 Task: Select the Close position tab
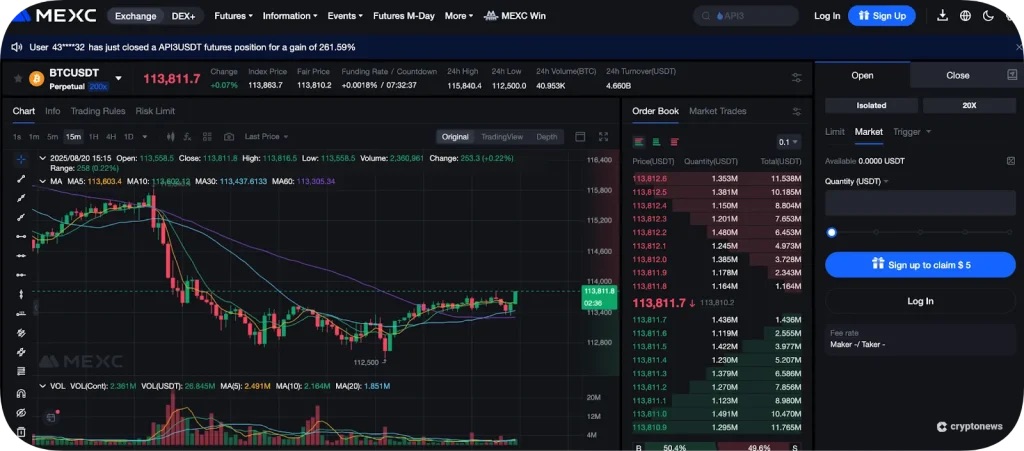click(x=957, y=75)
